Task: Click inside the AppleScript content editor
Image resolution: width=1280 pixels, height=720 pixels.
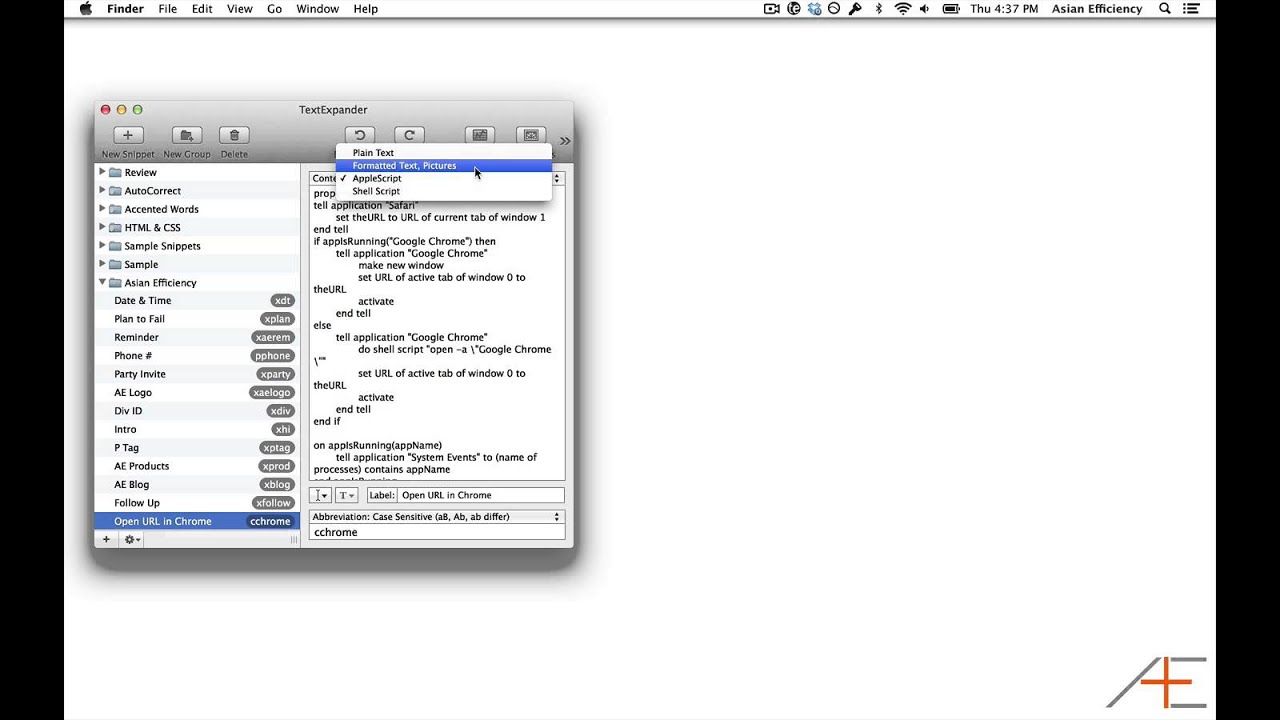Action: tap(437, 335)
